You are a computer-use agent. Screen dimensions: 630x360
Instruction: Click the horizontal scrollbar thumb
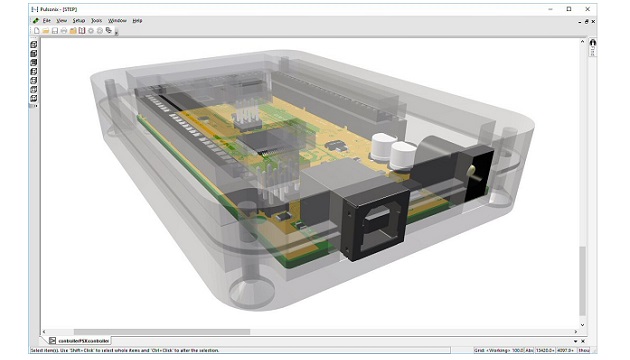tap(162, 332)
